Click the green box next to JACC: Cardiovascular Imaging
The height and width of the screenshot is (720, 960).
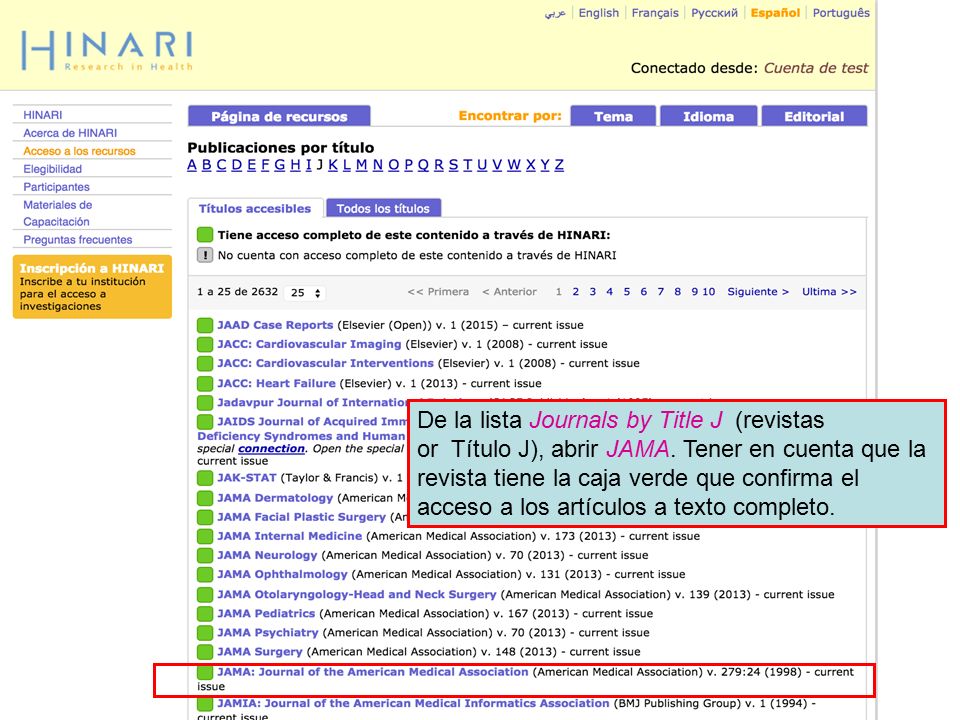(205, 344)
